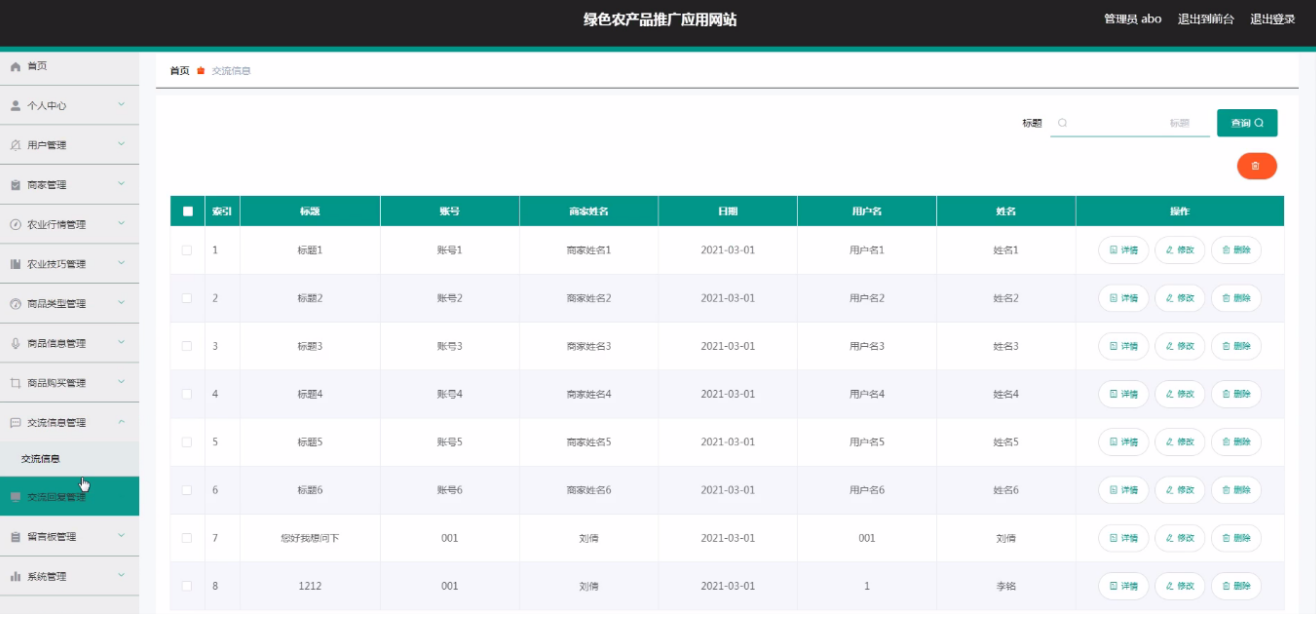Click 管理员 abo text in header
The height and width of the screenshot is (617, 1316).
coord(1132,19)
